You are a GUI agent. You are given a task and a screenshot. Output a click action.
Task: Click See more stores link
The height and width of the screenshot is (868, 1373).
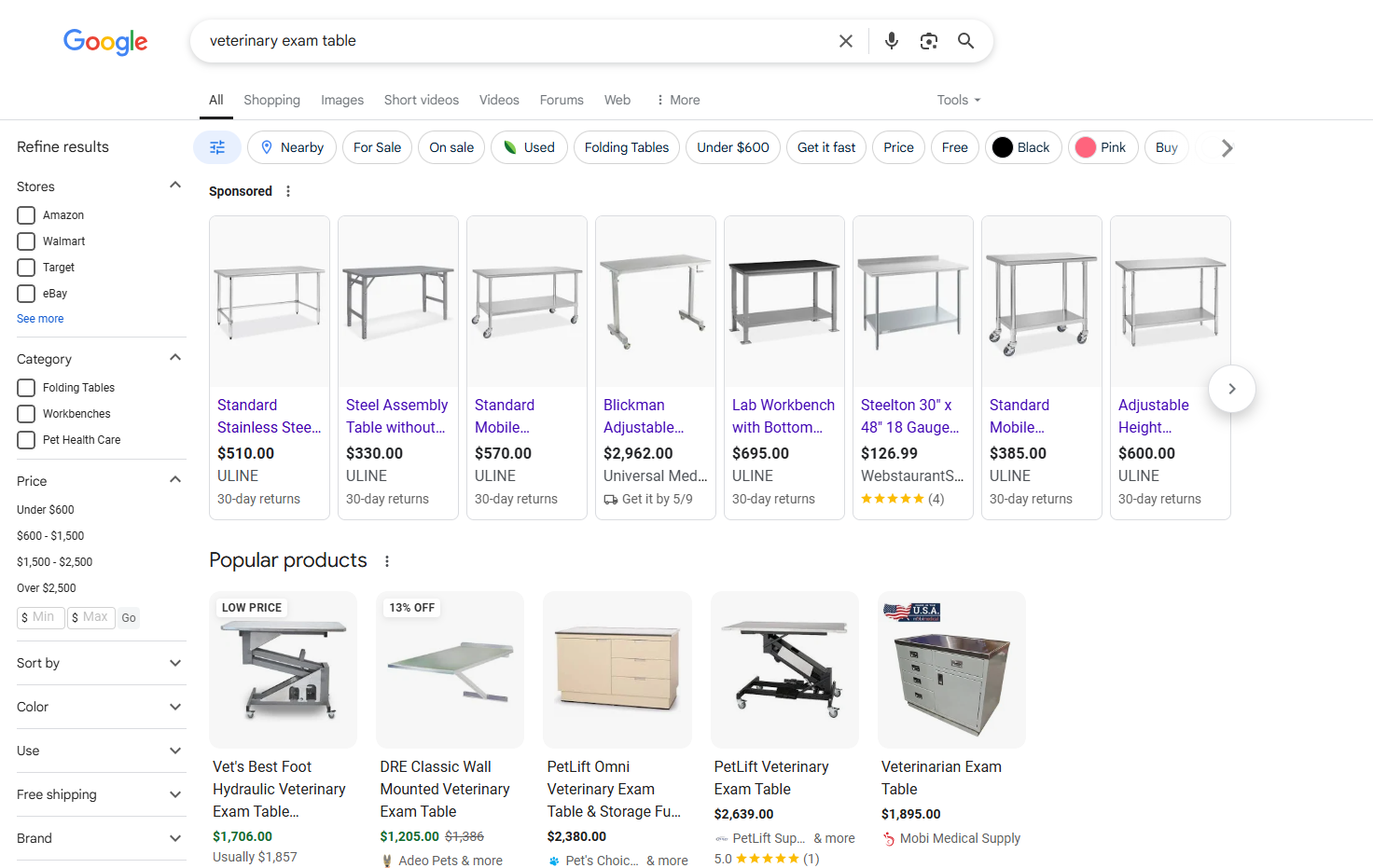click(40, 319)
